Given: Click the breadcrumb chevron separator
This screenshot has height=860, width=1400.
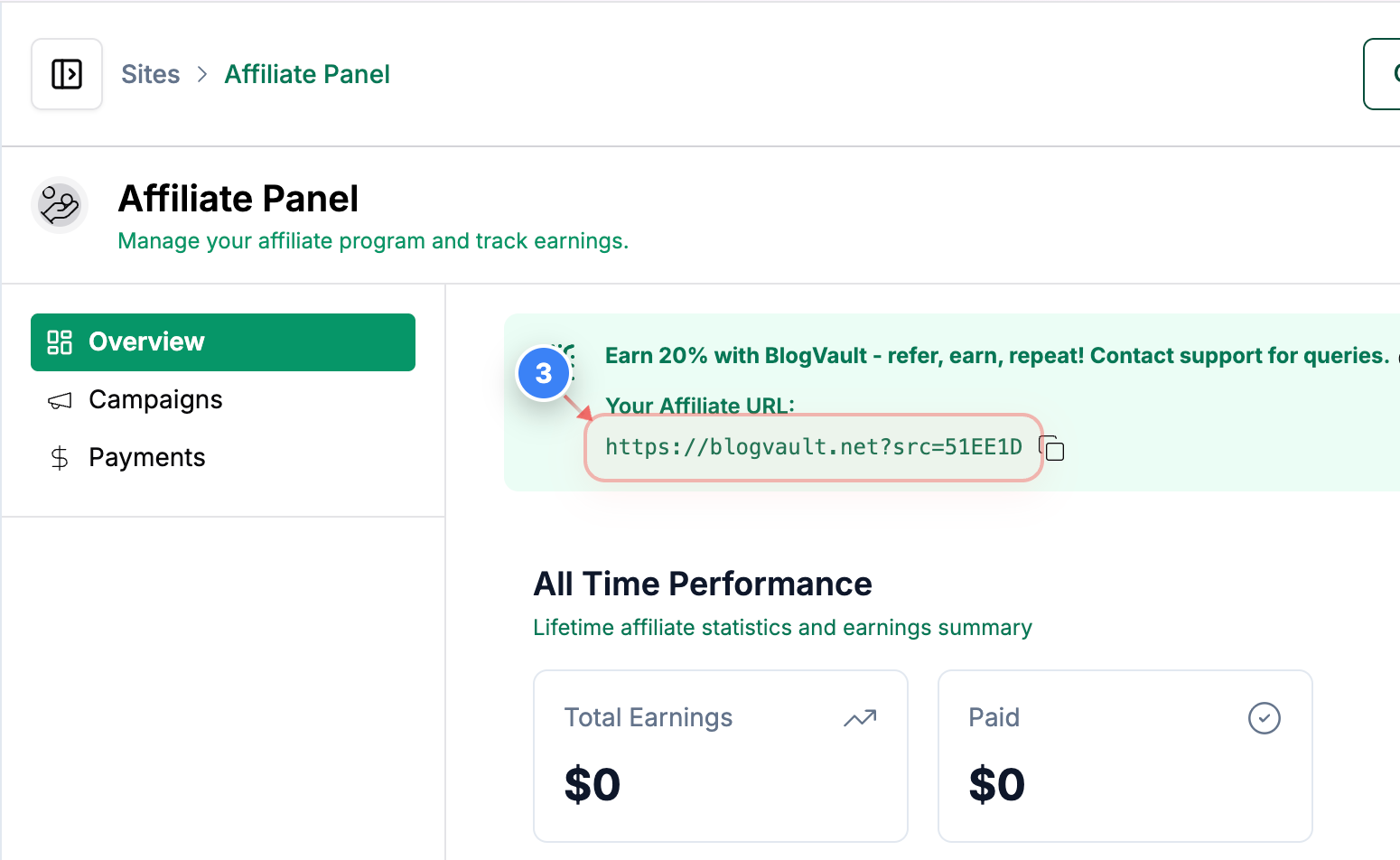Looking at the screenshot, I should (x=202, y=74).
